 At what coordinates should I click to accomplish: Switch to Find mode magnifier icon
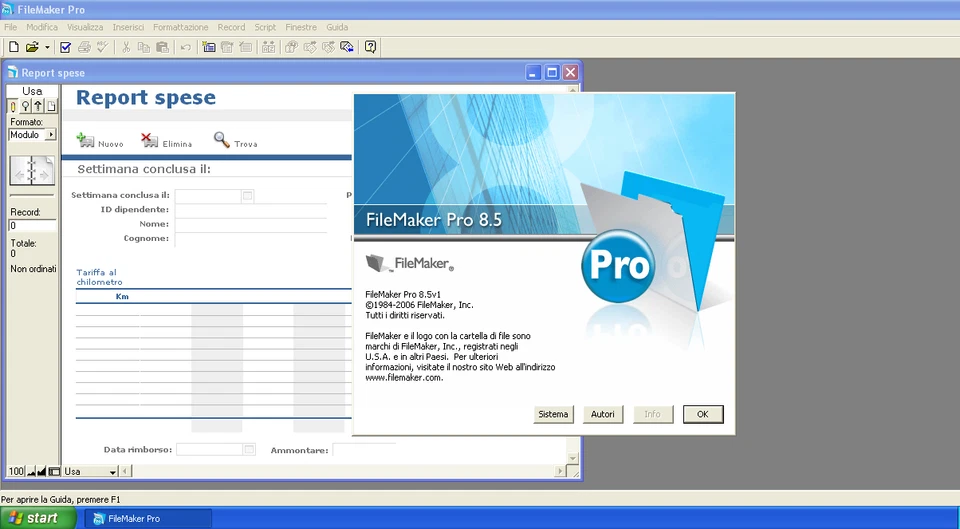click(25, 107)
